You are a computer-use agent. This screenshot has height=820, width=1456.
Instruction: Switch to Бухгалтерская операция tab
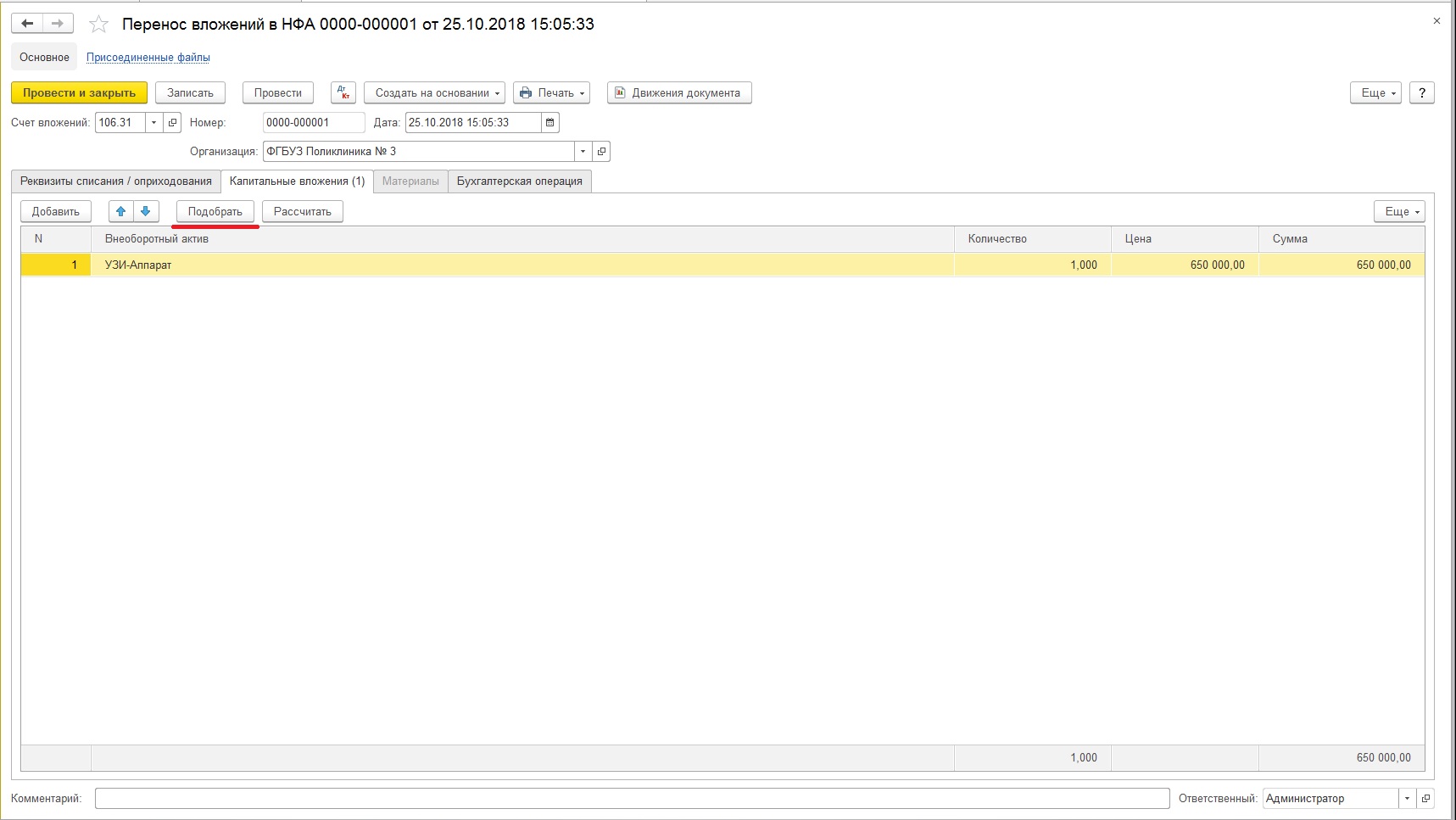(x=519, y=181)
